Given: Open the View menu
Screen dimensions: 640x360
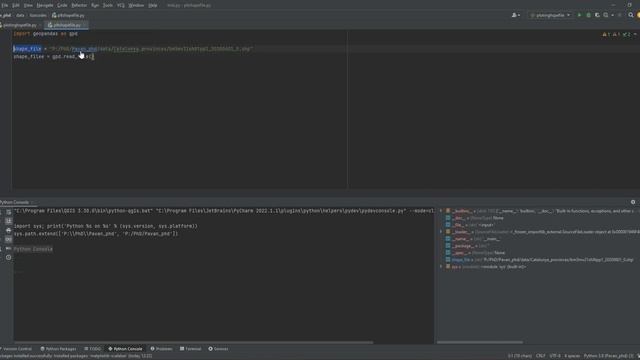Looking at the screenshot, I should click(28, 5).
